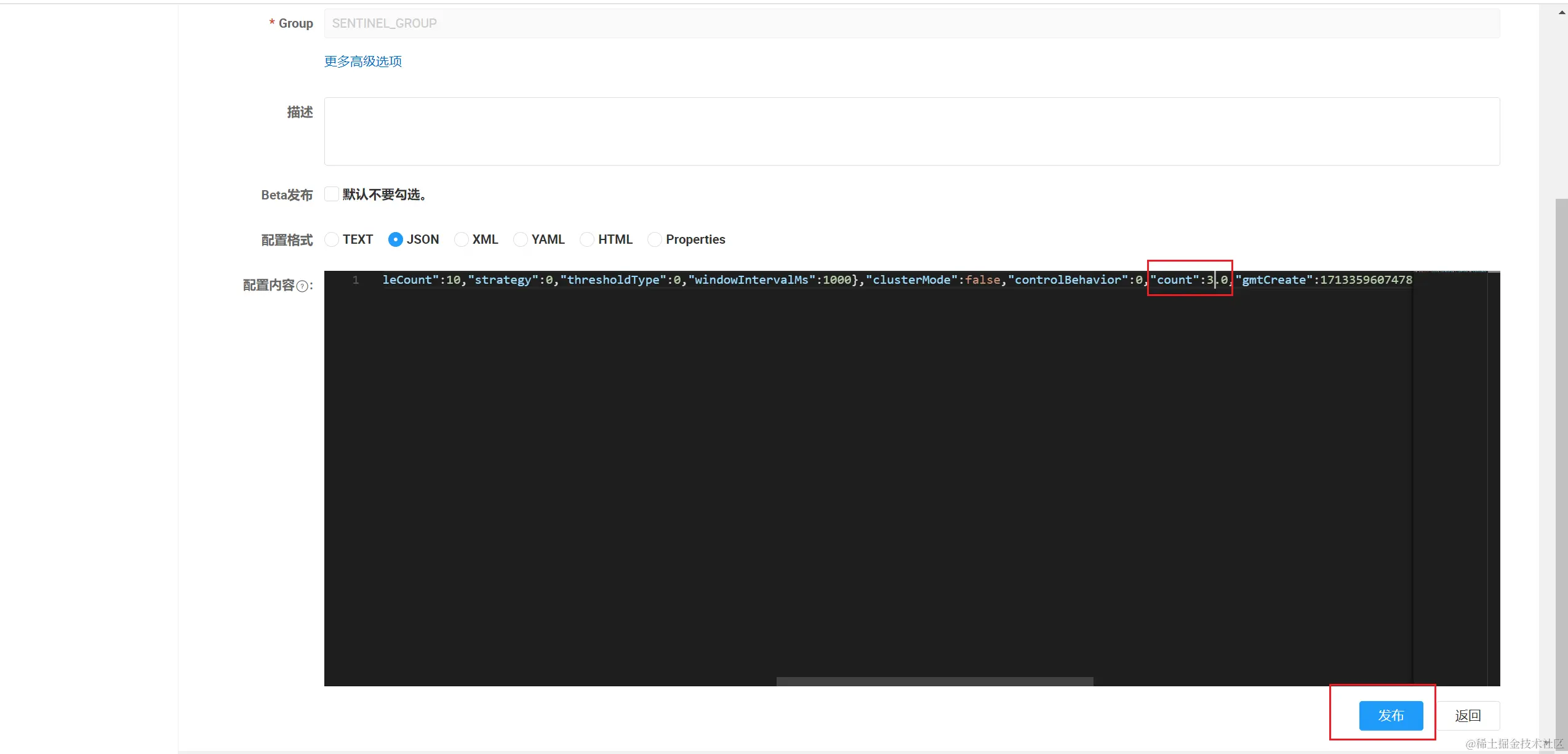Click the 返回 back button
Image resolution: width=1568 pixels, height=754 pixels.
pyautogui.click(x=1468, y=716)
